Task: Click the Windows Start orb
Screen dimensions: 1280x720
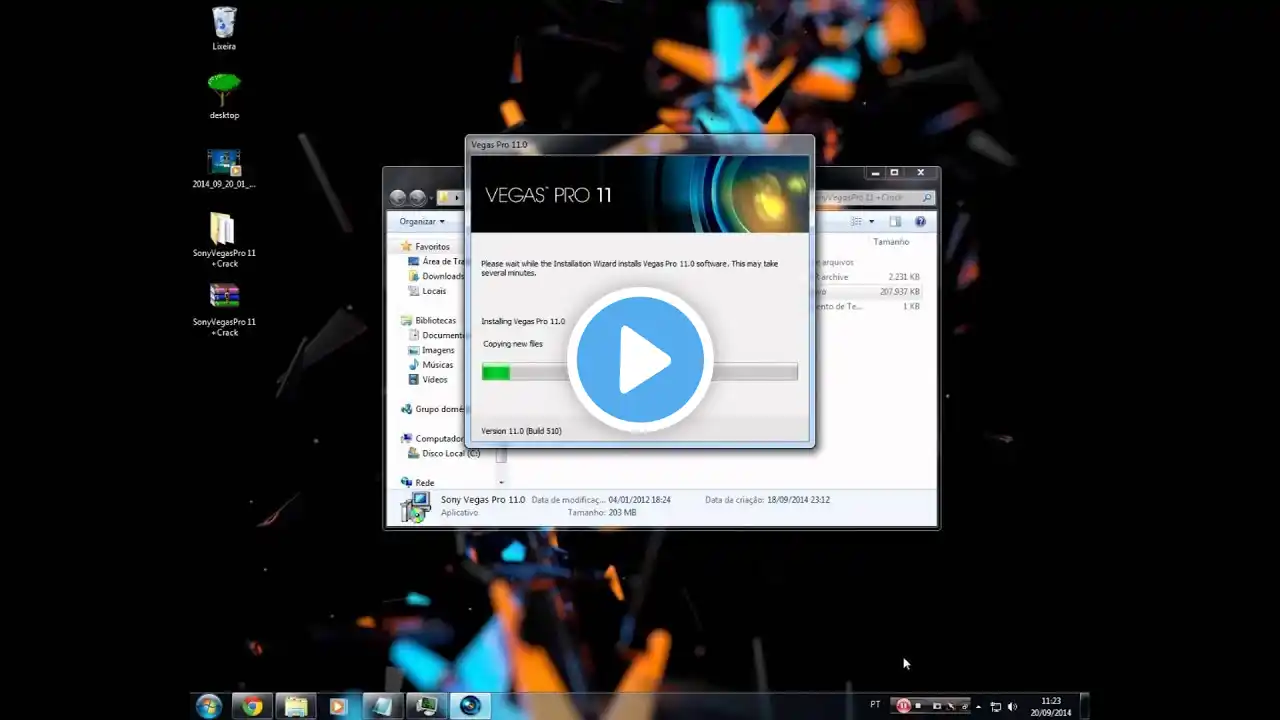Action: (209, 706)
